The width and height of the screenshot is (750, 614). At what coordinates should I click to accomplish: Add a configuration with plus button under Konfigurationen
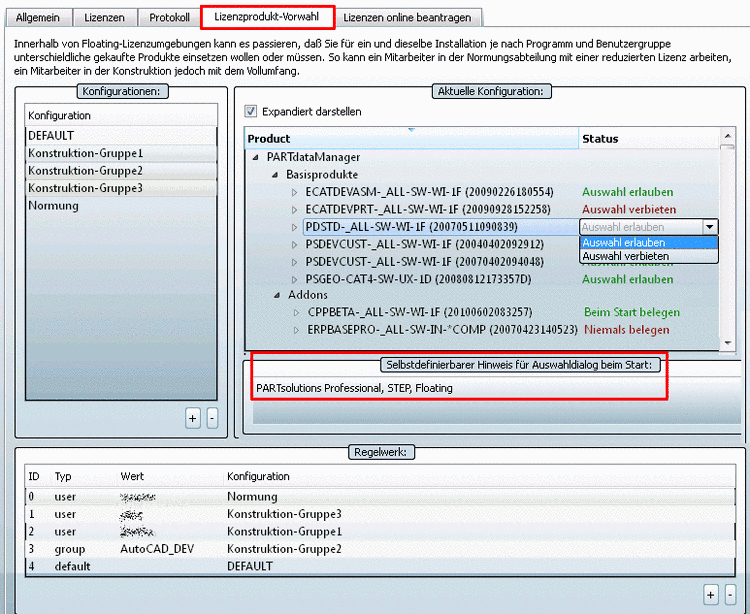(193, 419)
